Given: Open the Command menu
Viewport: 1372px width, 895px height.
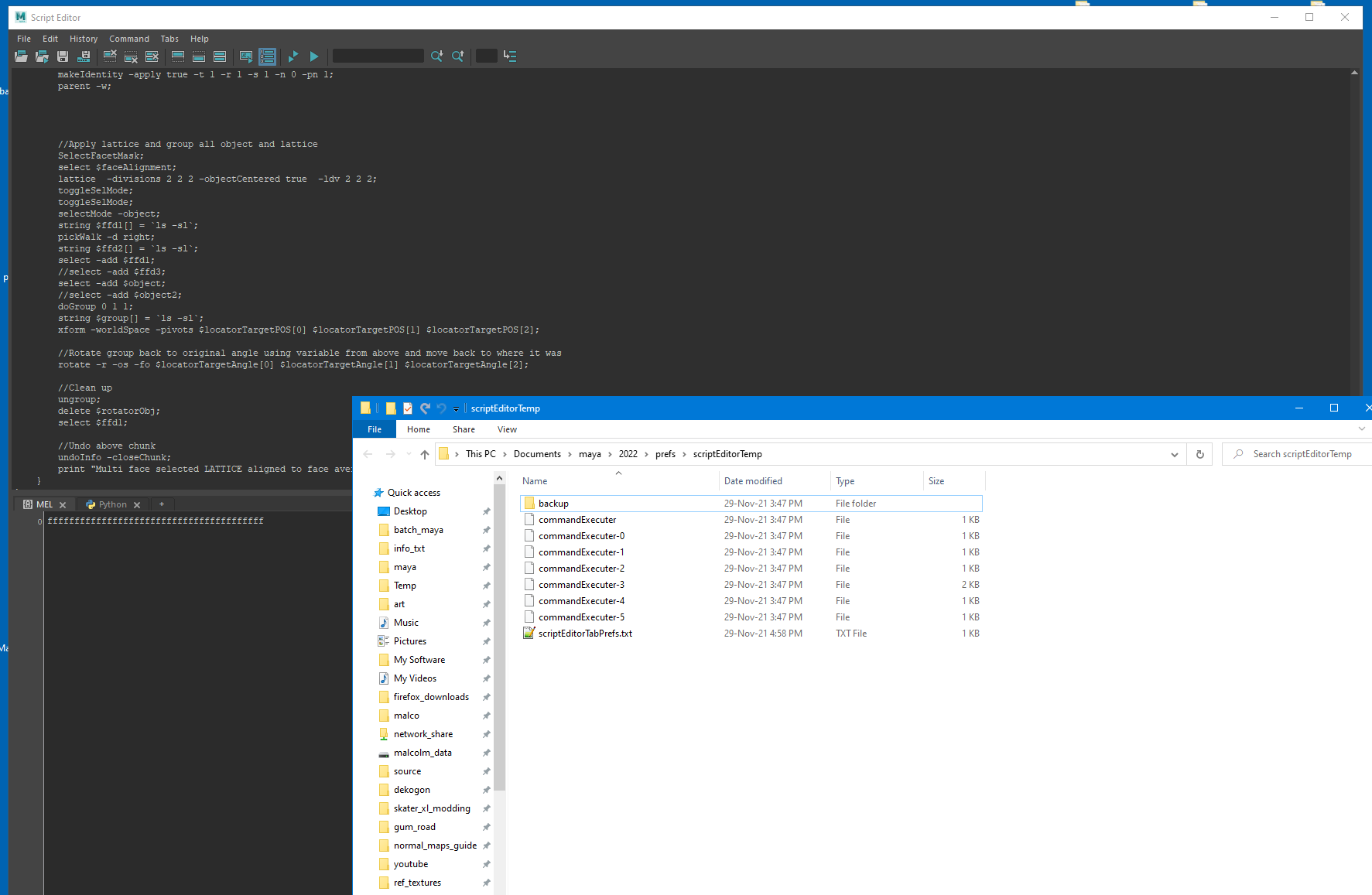Looking at the screenshot, I should pos(129,39).
